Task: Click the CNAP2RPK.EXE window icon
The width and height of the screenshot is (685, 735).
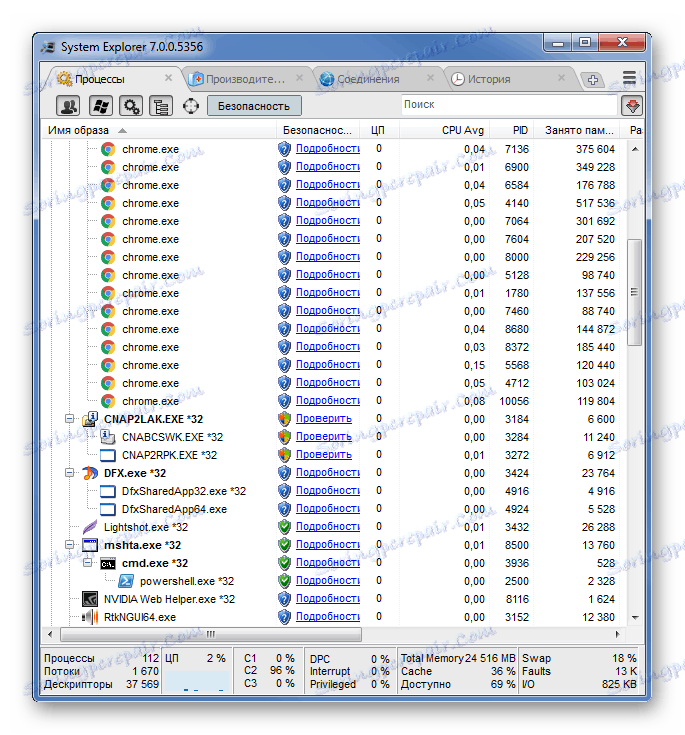Action: 108,455
